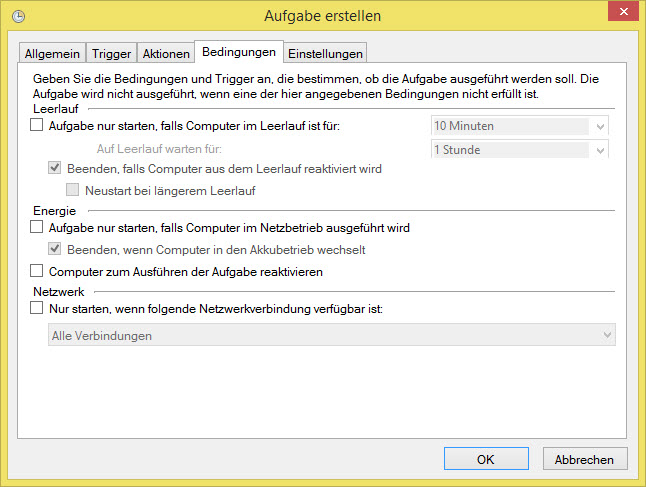This screenshot has width=646, height=487.
Task: Switch to the Allgemein tab
Action: point(52,53)
